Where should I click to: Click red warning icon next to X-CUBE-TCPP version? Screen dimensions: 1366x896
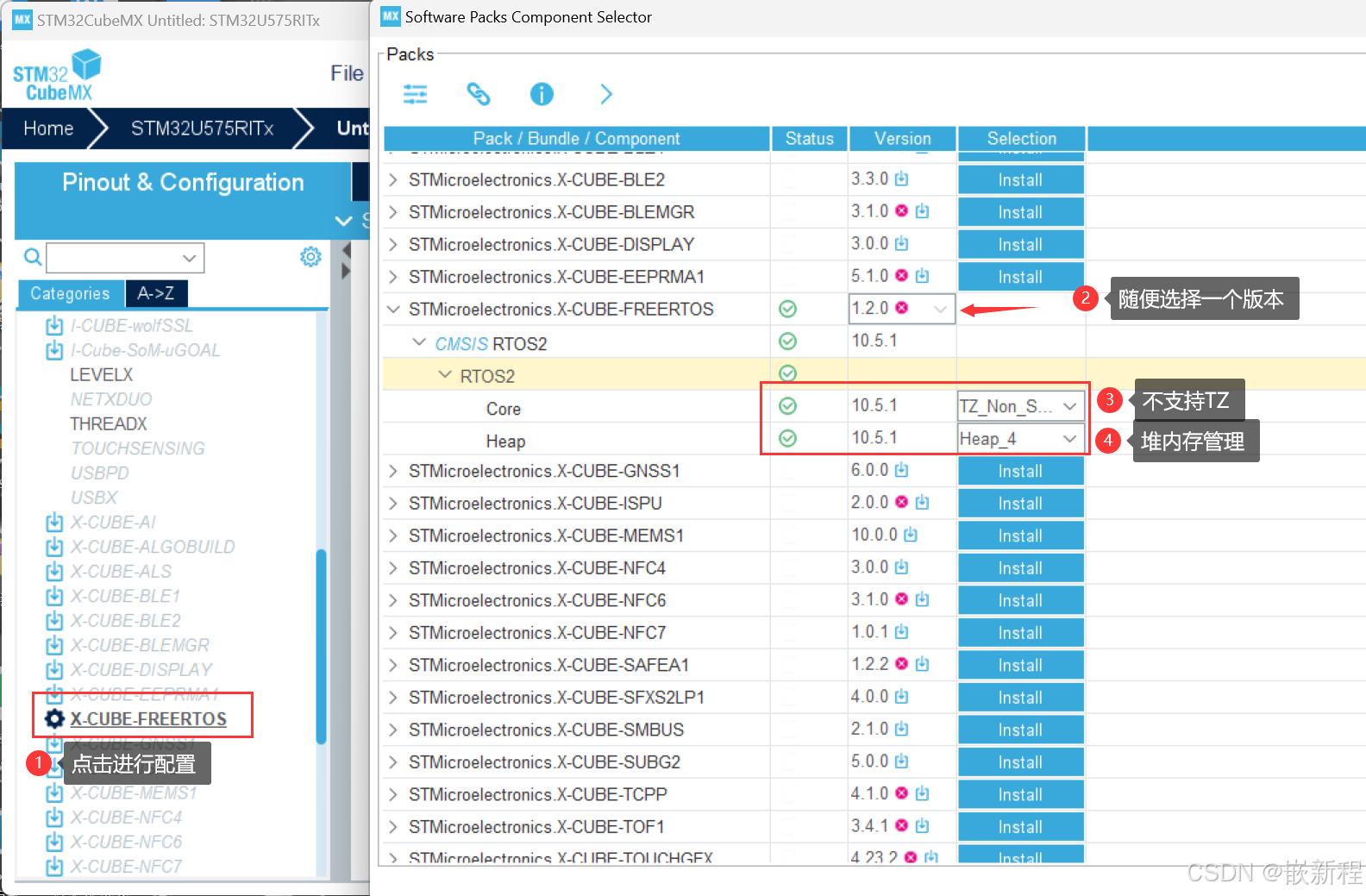(902, 793)
